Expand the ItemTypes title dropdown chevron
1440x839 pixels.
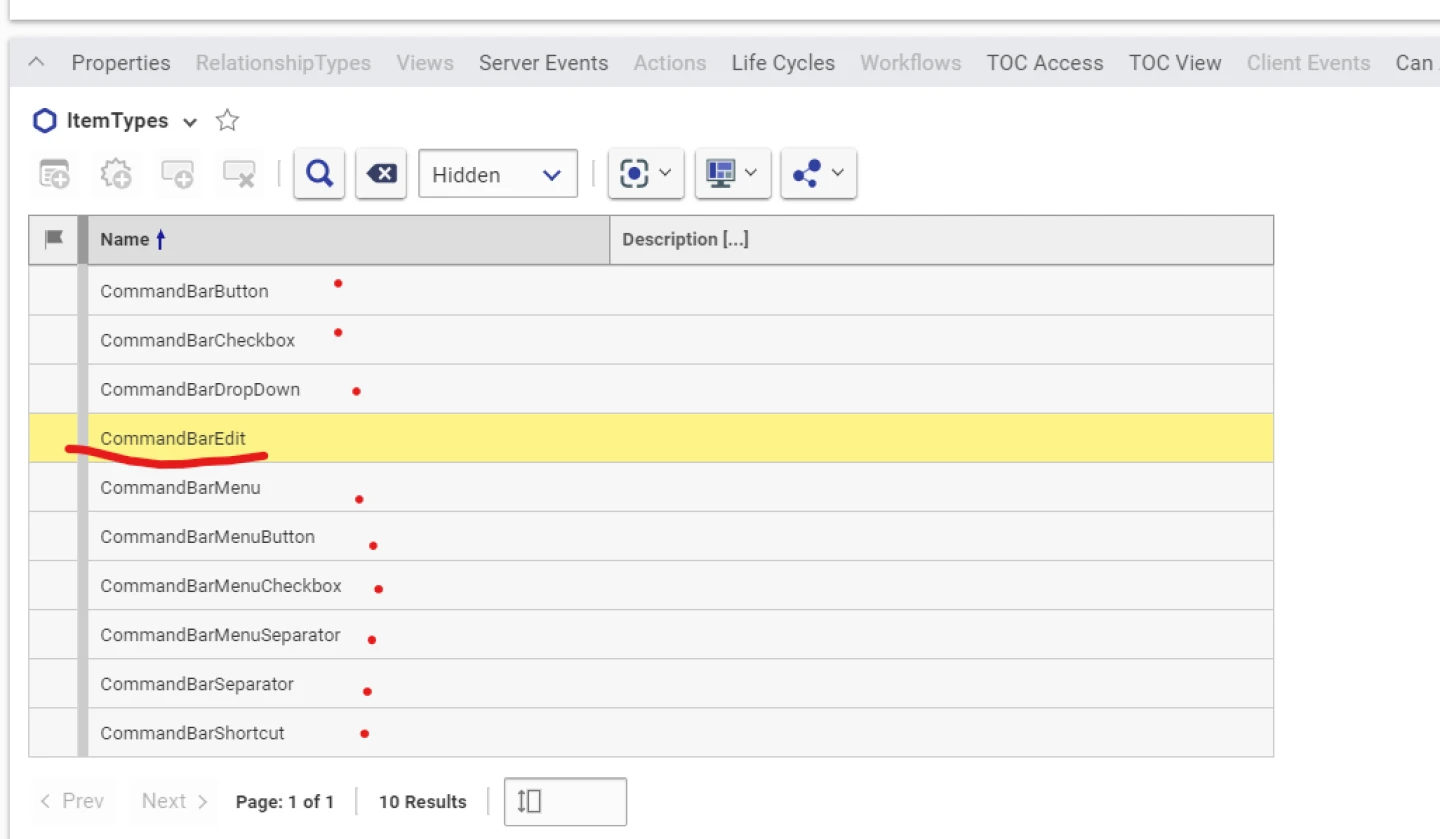(x=190, y=122)
